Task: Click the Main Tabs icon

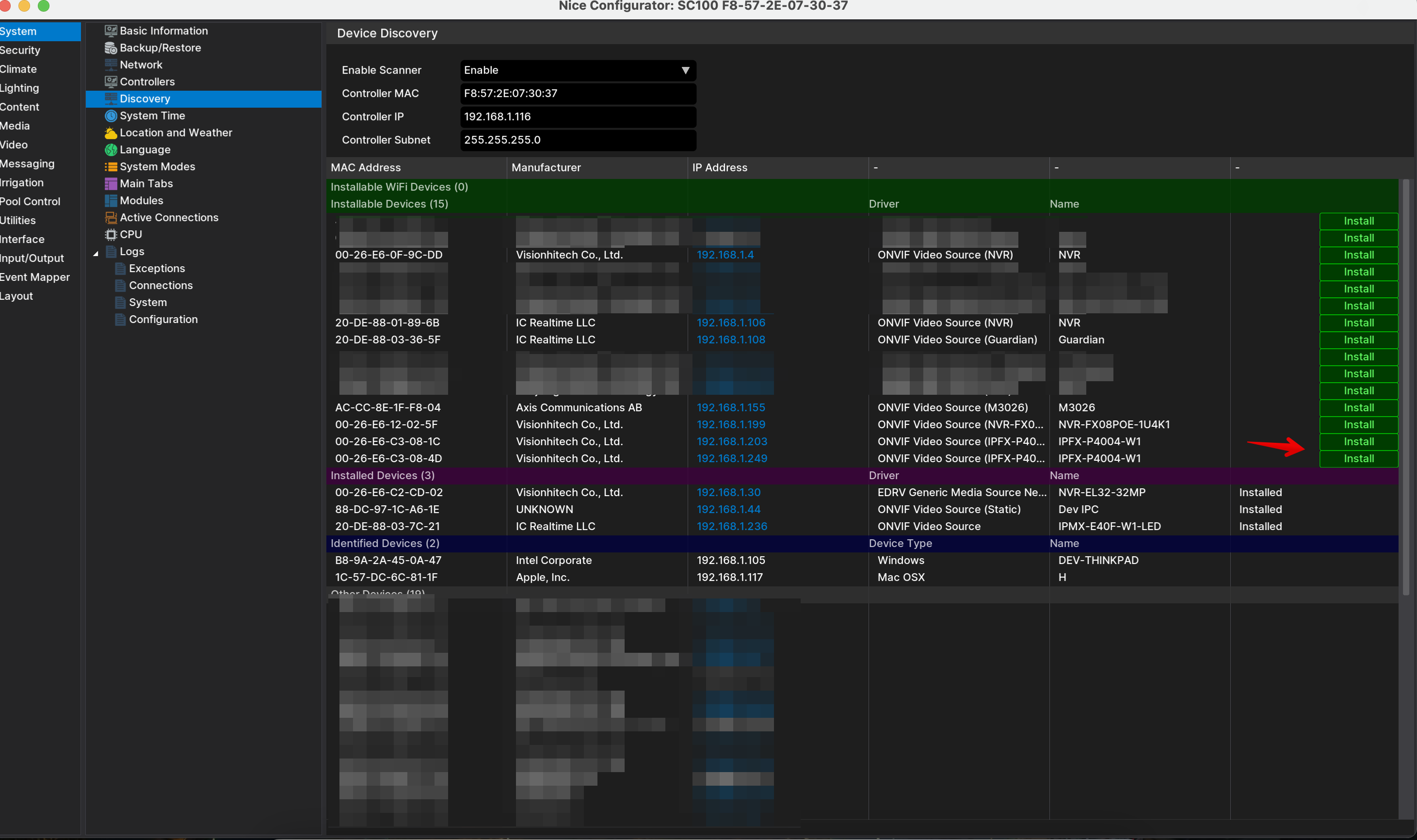Action: 111,183
